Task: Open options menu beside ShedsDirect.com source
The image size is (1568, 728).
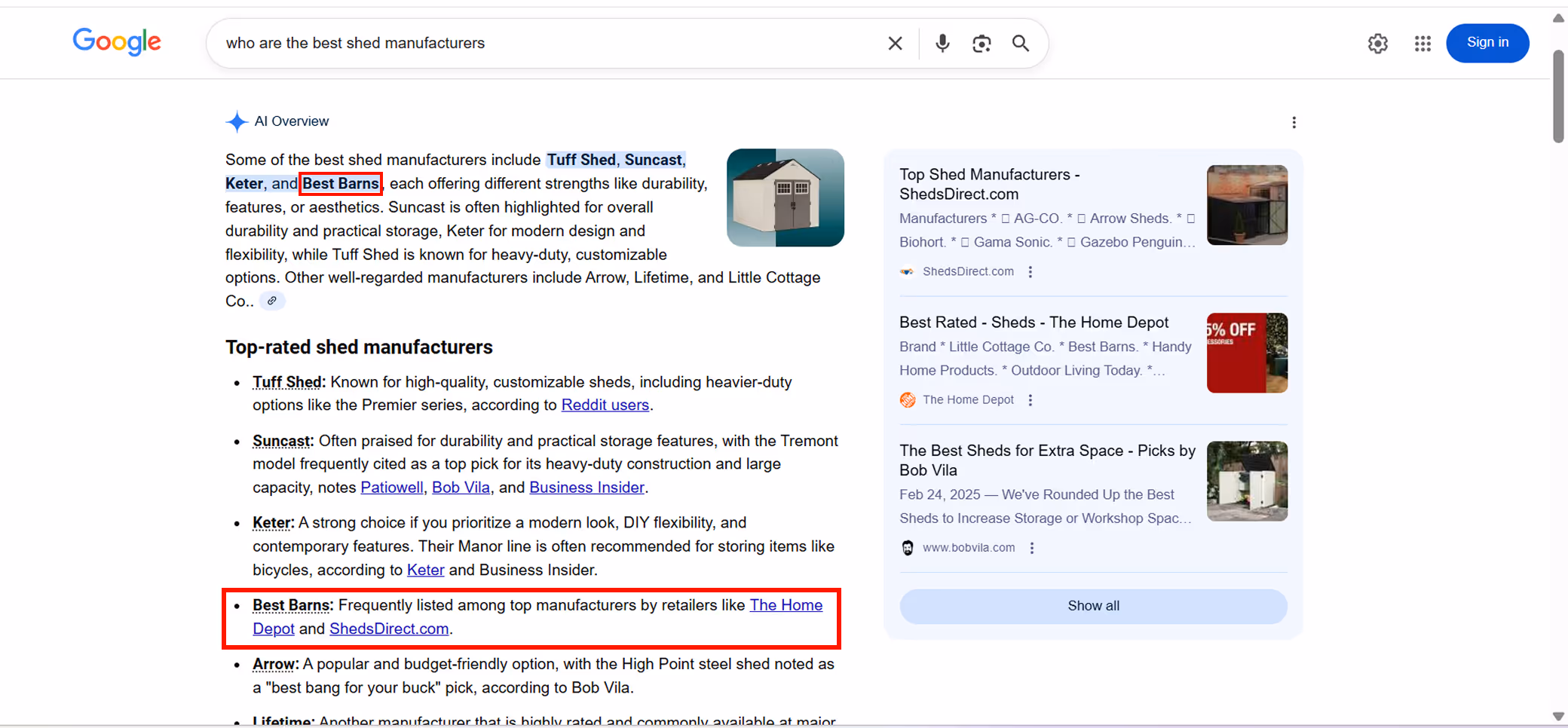Action: pyautogui.click(x=1031, y=271)
